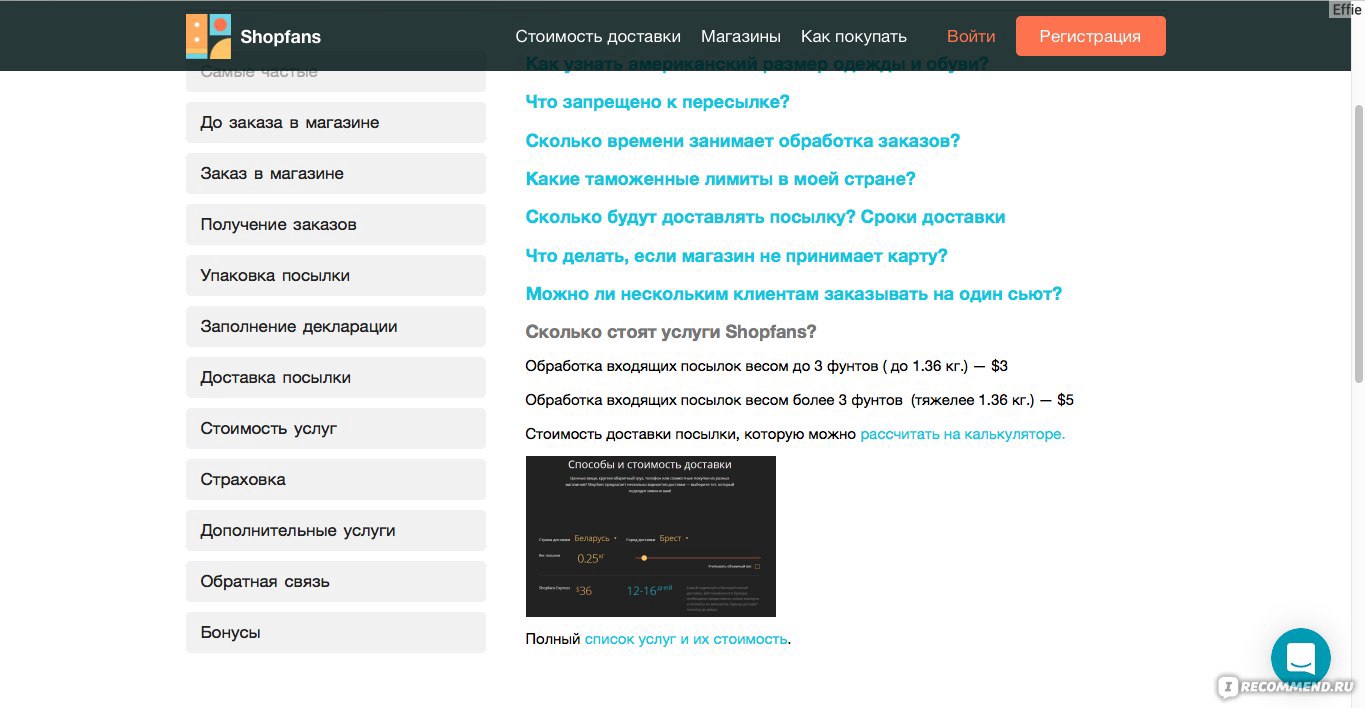
Task: Click the Shopfans logo icon
Action: (208, 36)
